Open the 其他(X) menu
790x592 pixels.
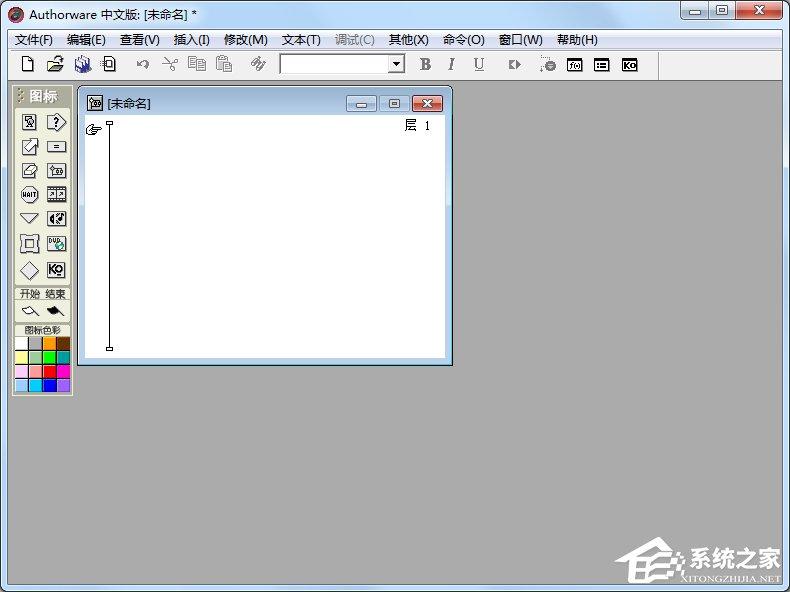coord(409,40)
